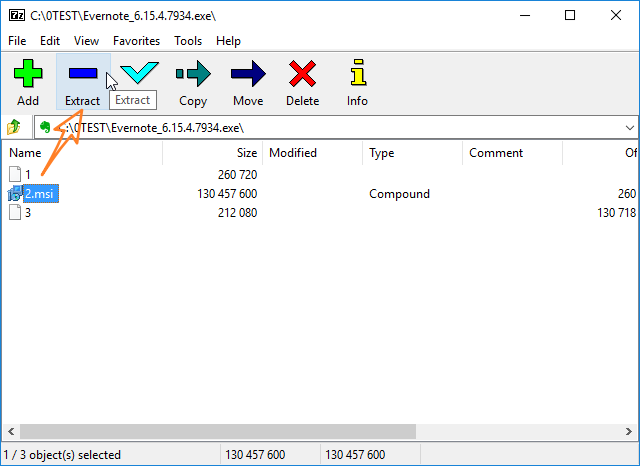Click the 7z application icon in the title bar
Viewport: 640px width, 466px height.
17,16
